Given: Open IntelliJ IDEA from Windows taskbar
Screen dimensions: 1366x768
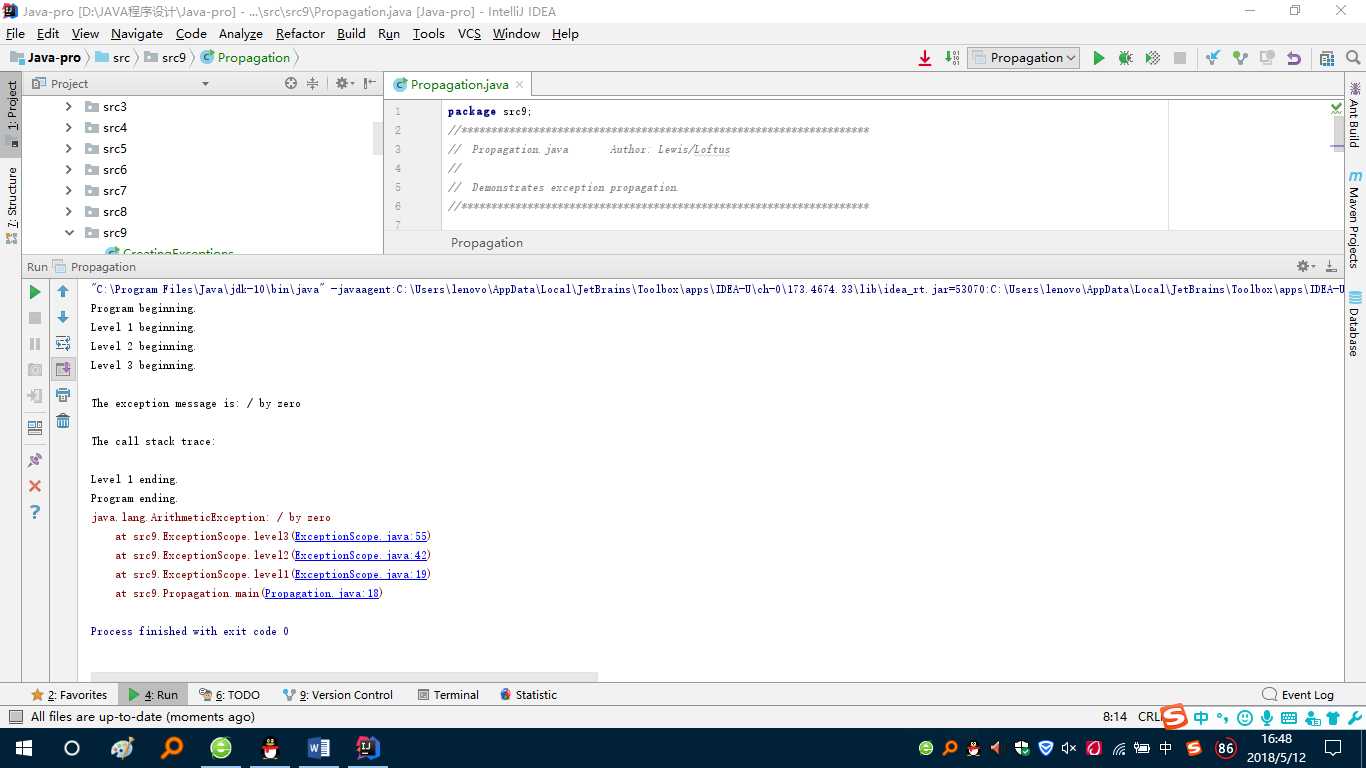Looking at the screenshot, I should [x=368, y=747].
